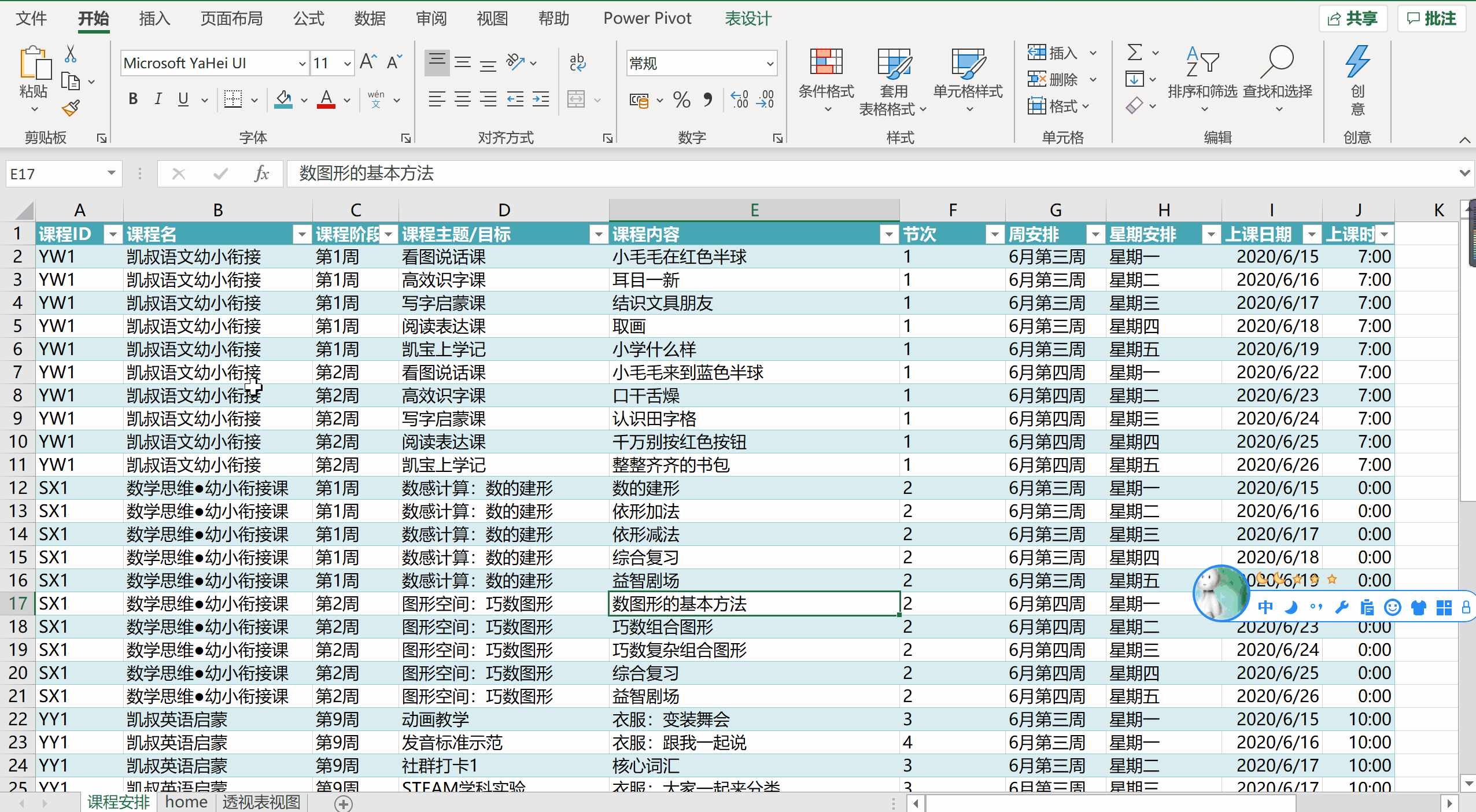Toggle Italic formatting
The height and width of the screenshot is (812, 1476).
point(158,99)
